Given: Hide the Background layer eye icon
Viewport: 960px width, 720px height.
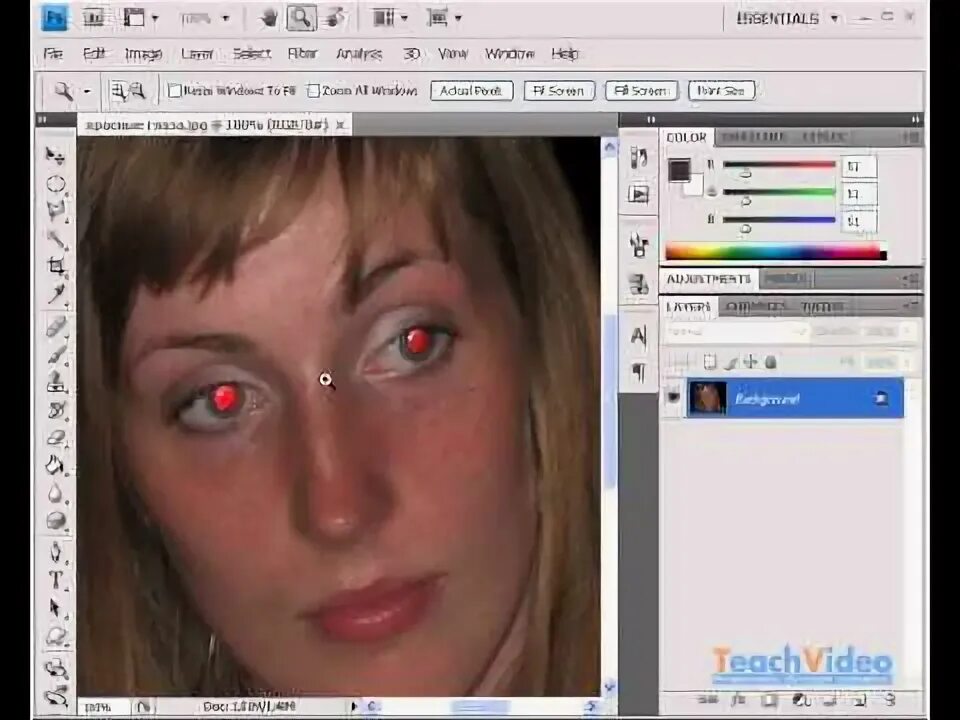Looking at the screenshot, I should coord(673,397).
